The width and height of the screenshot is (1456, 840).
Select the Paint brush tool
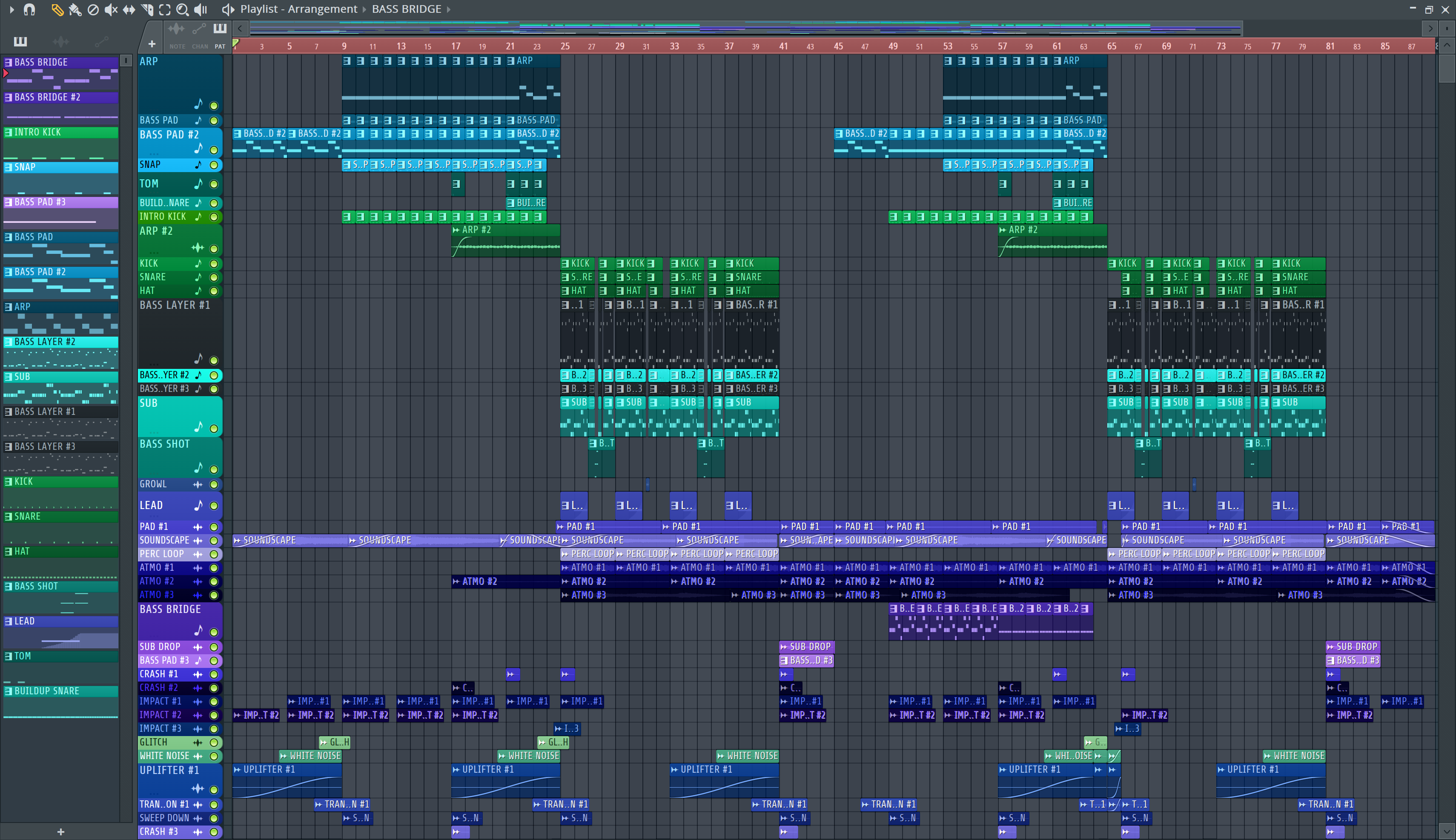pyautogui.click(x=75, y=9)
